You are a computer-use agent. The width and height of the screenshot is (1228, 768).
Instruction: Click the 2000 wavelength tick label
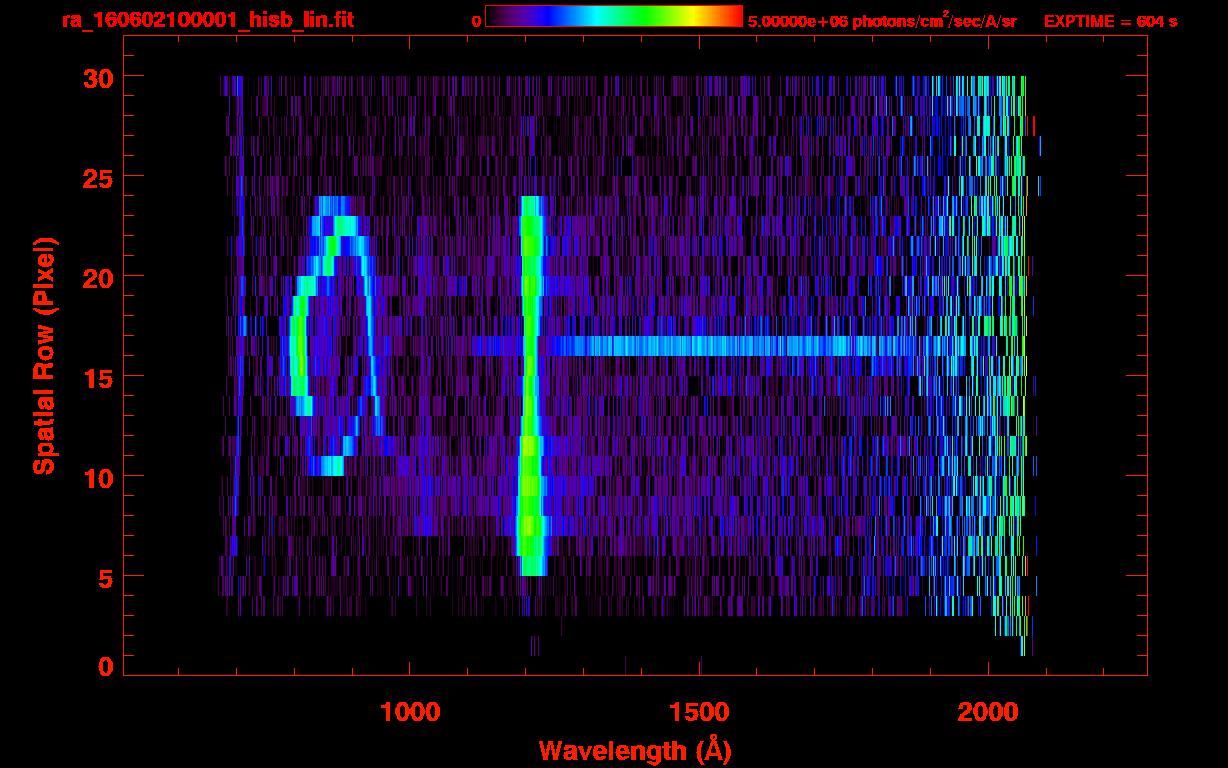point(988,712)
